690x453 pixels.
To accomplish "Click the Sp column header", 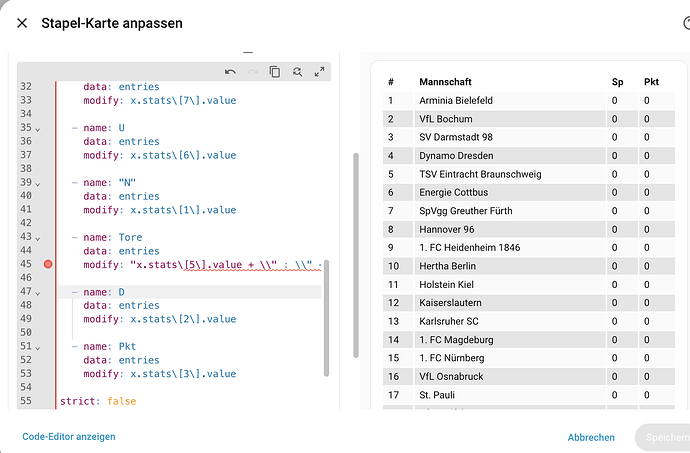I will tap(617, 82).
